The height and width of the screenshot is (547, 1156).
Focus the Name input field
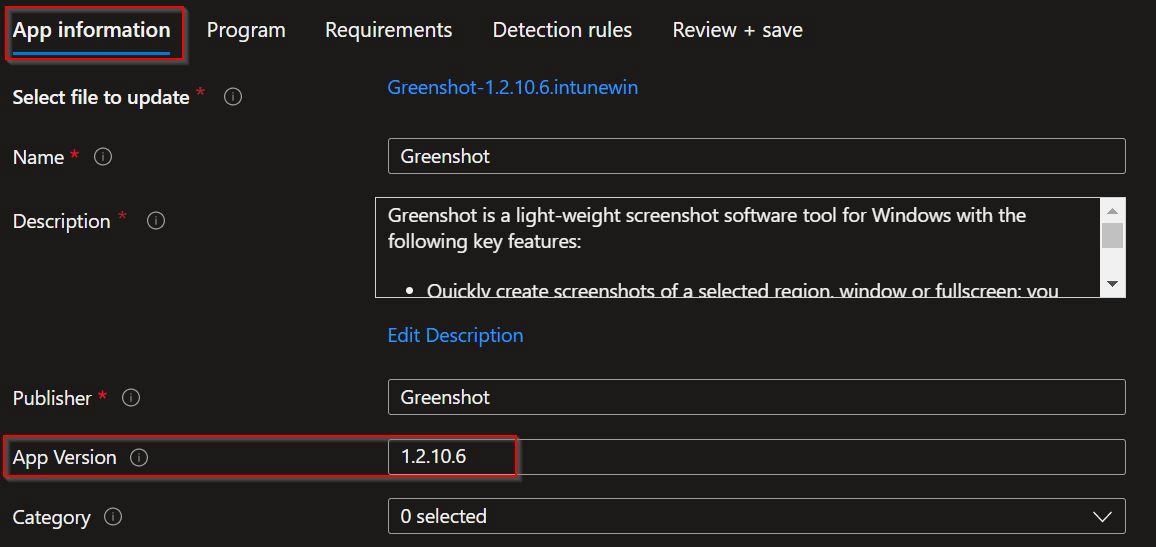pyautogui.click(x=756, y=156)
